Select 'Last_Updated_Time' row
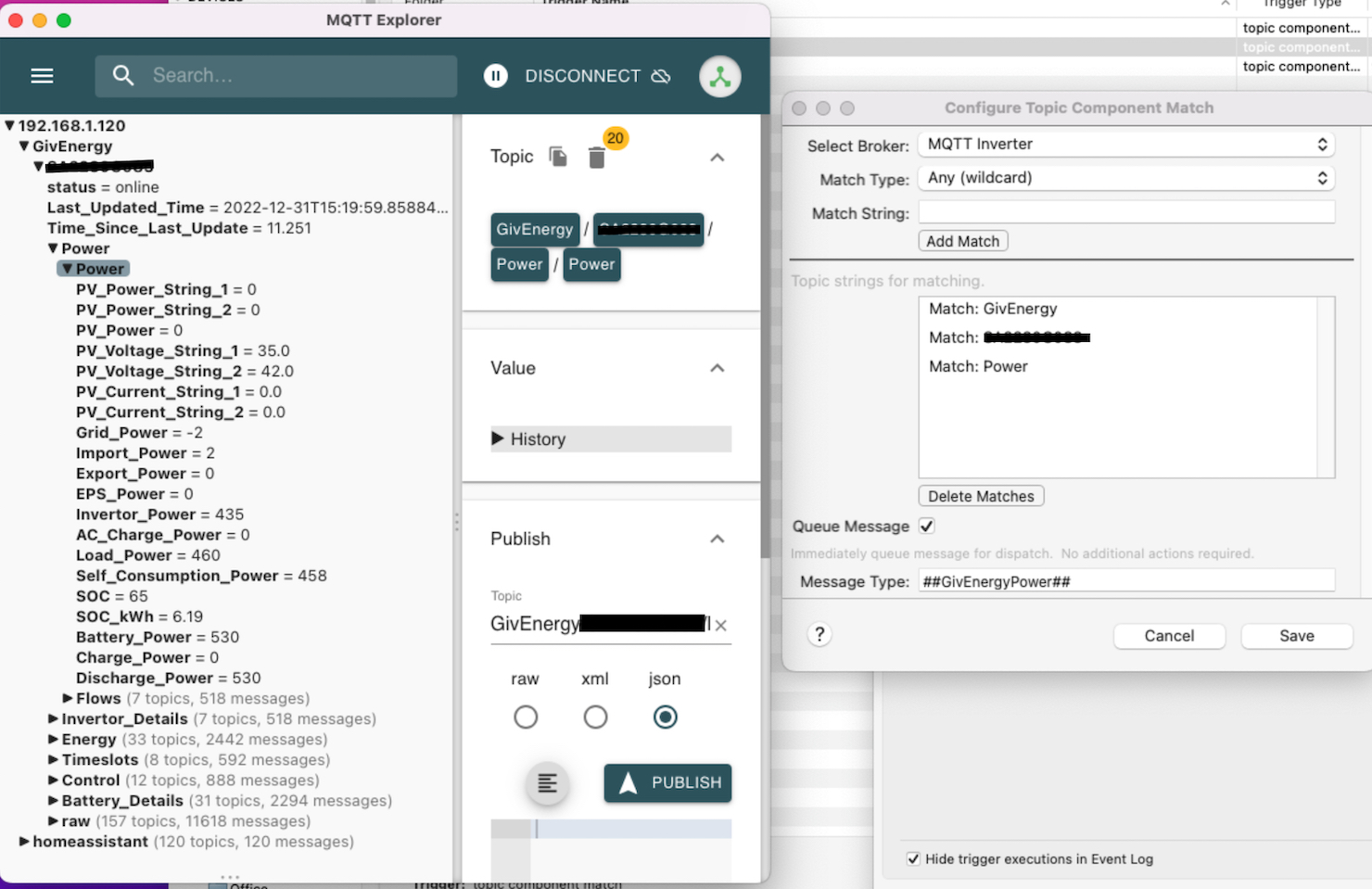 click(x=248, y=208)
